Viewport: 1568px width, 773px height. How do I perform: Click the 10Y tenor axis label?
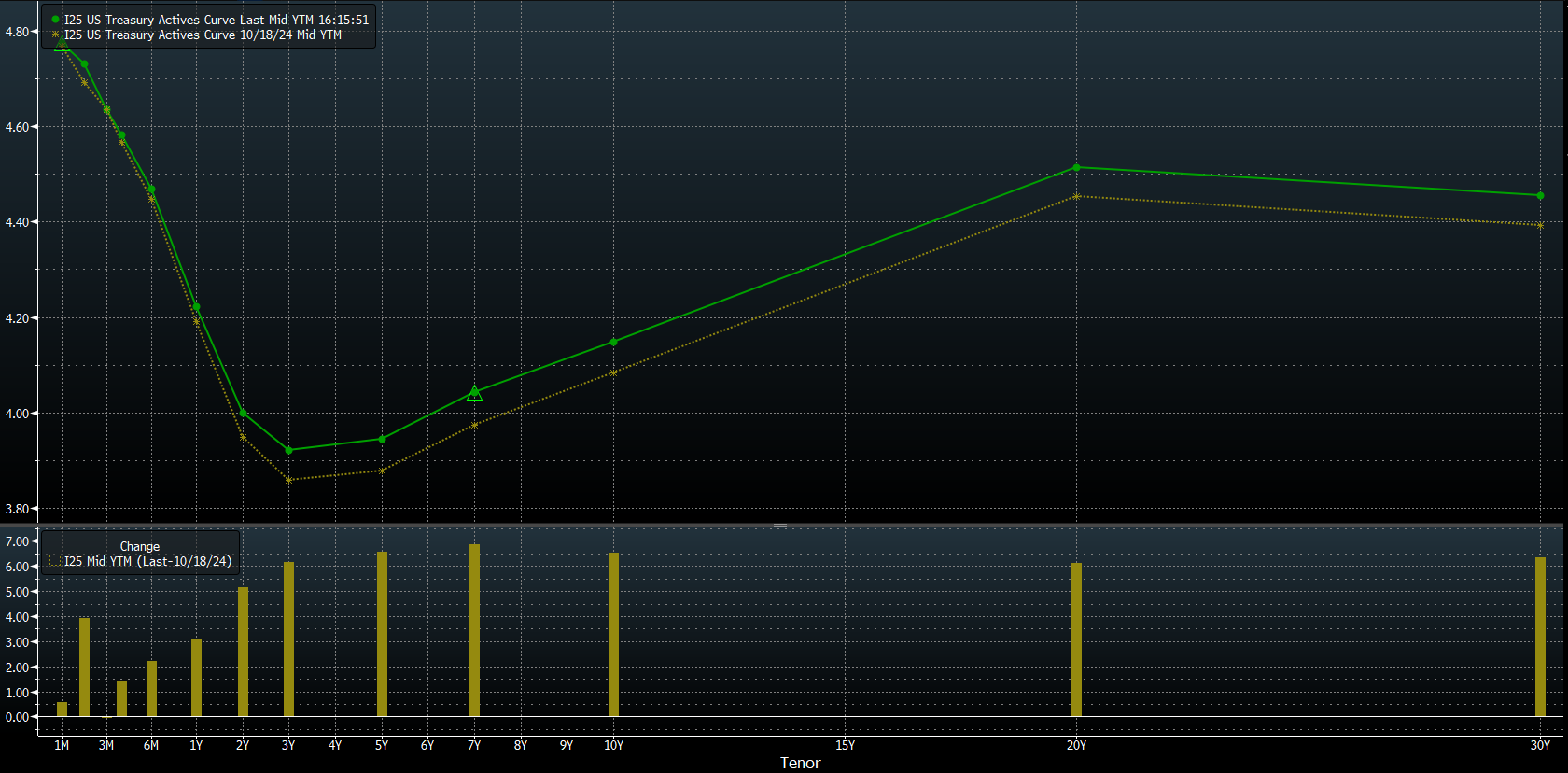click(x=613, y=745)
